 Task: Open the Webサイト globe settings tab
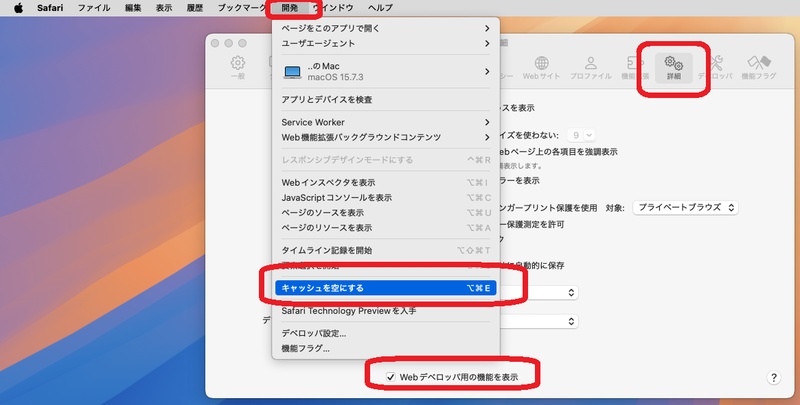[541, 68]
